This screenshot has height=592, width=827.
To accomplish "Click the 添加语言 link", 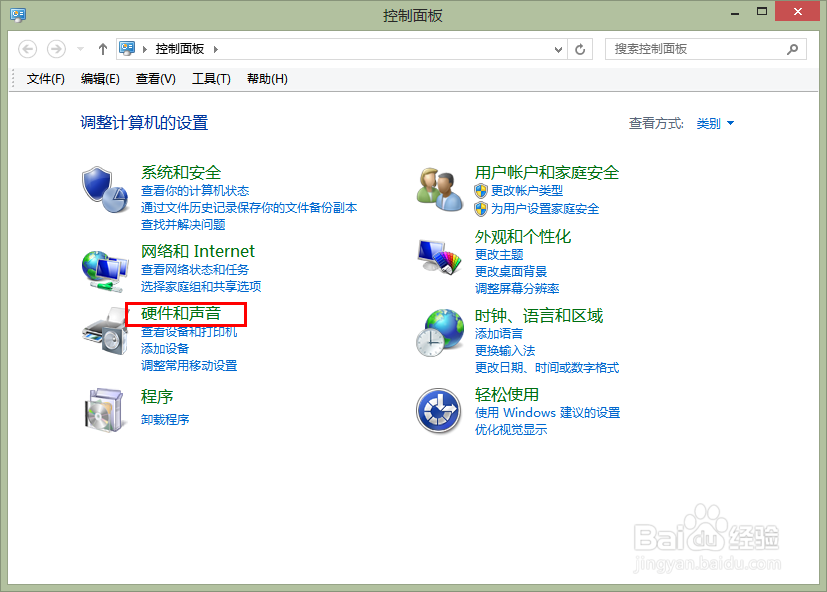I will click(x=499, y=333).
